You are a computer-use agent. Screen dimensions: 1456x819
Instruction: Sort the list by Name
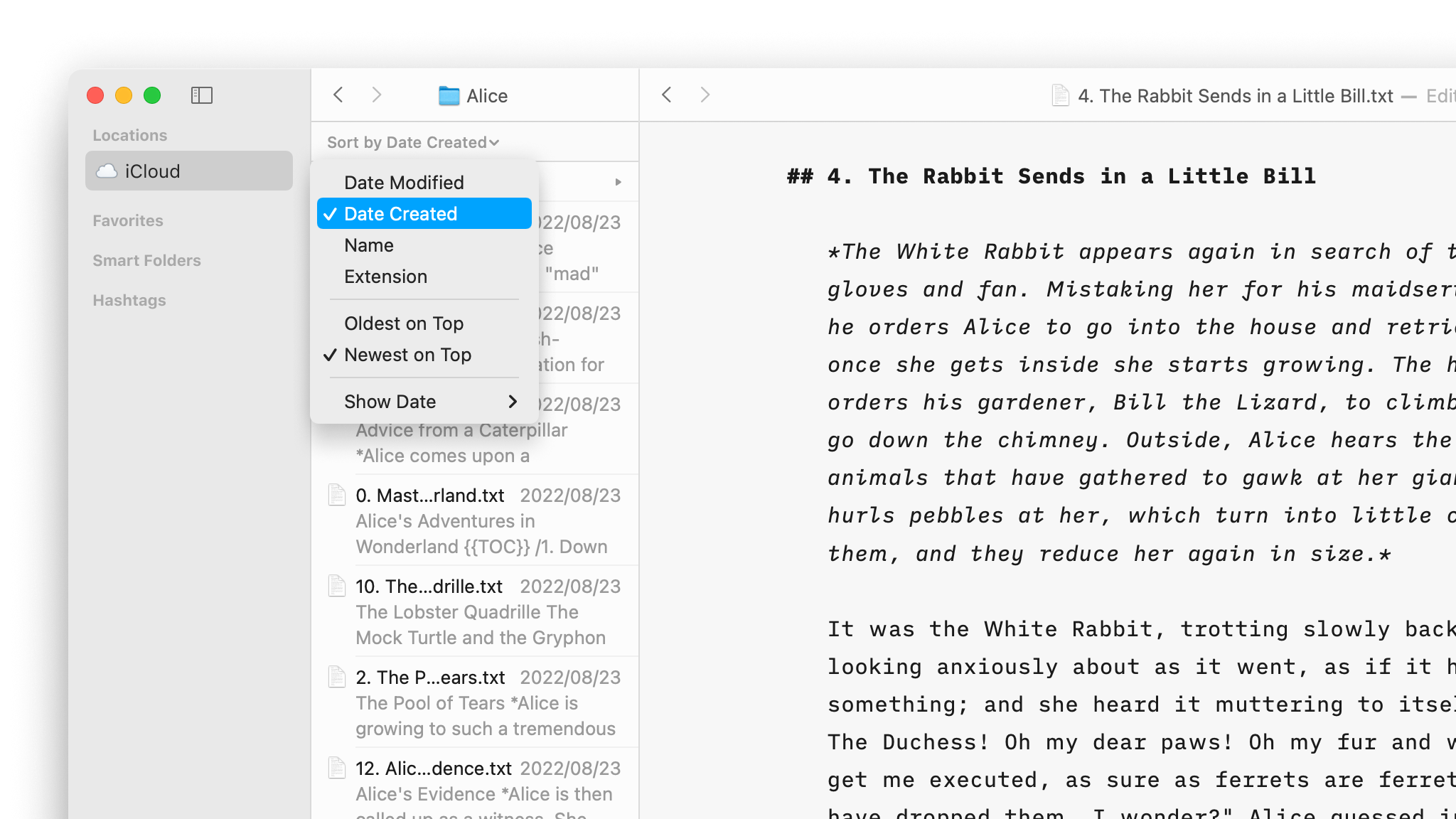point(424,245)
